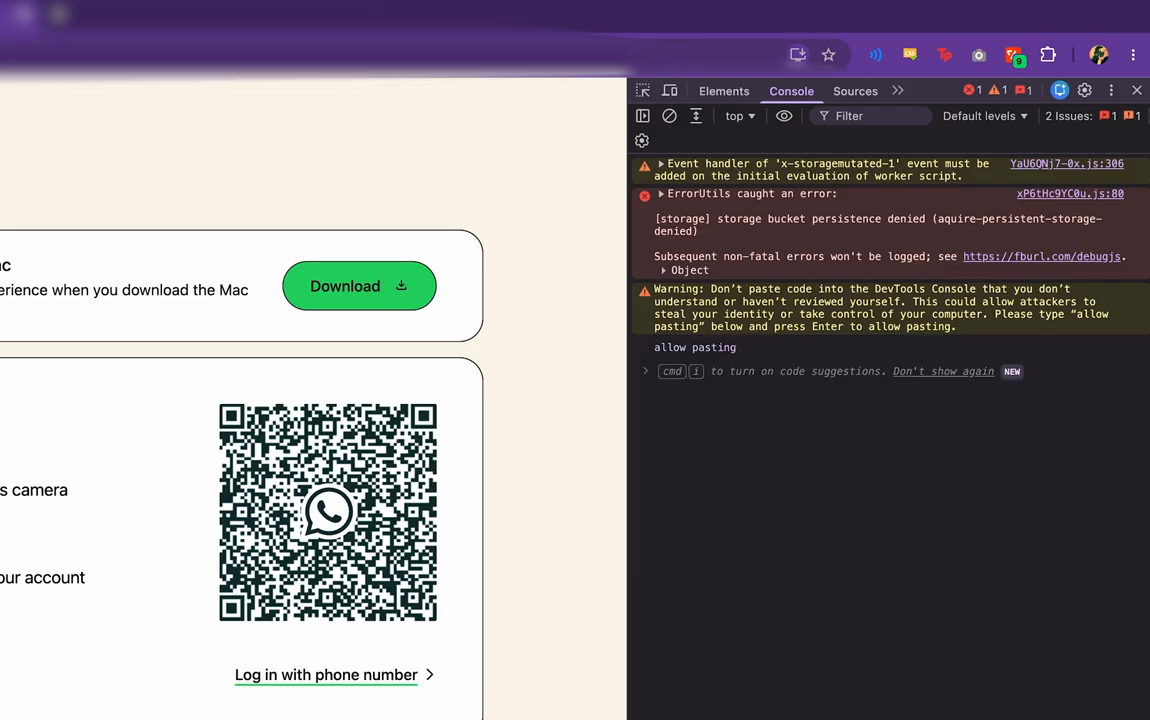The image size is (1150, 720).
Task: Toggle the device toolbar icon
Action: [670, 90]
